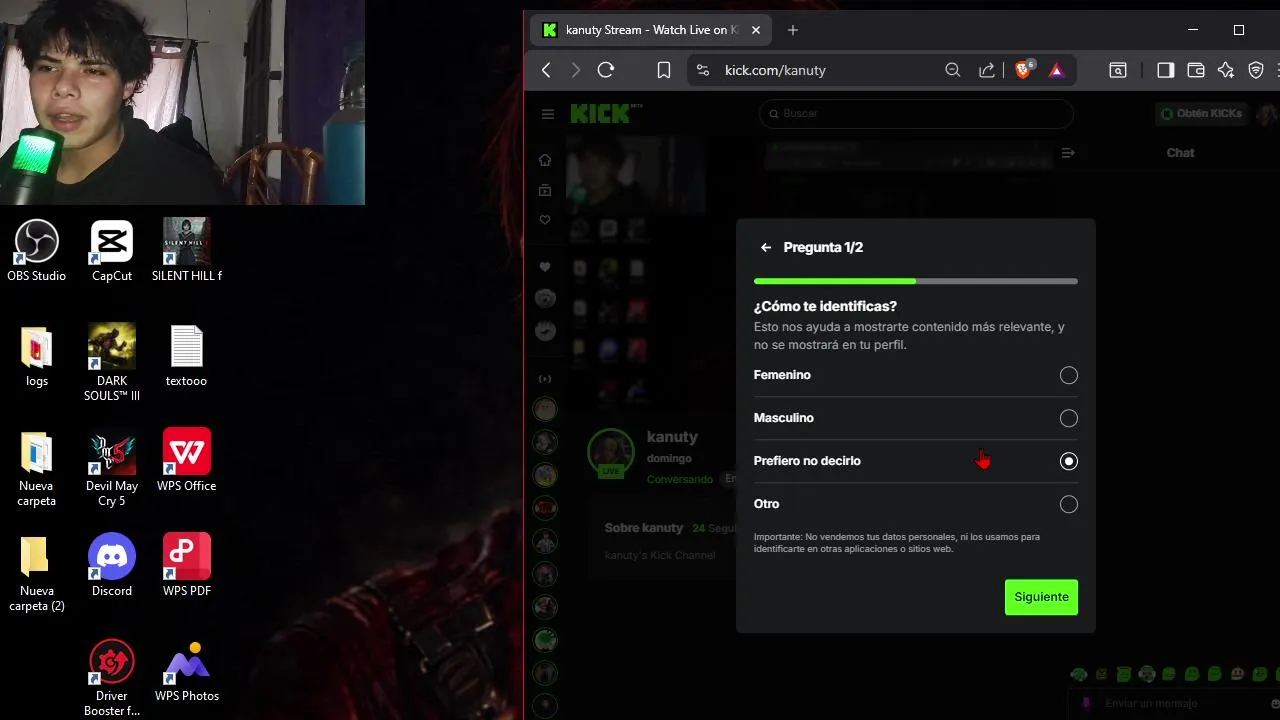Click the kanuty channel name

click(x=672, y=437)
